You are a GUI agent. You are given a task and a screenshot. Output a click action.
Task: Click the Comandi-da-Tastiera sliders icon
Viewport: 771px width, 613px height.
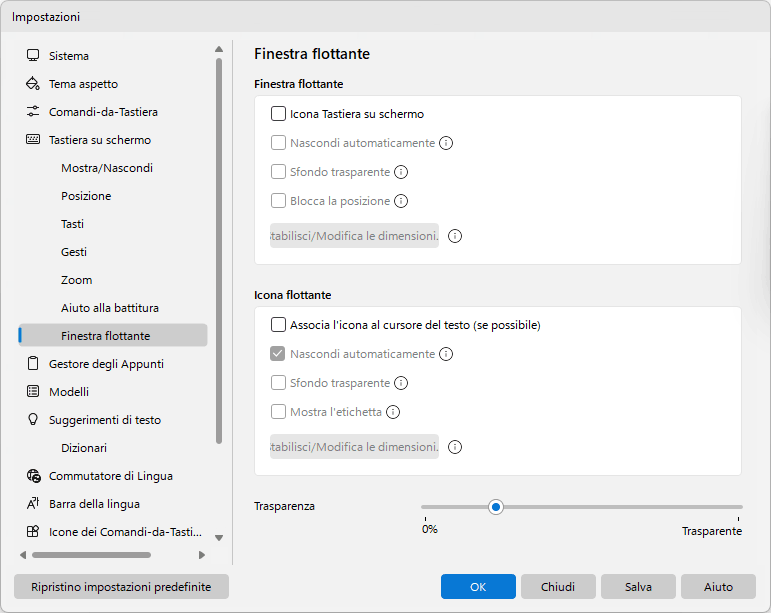coord(33,112)
